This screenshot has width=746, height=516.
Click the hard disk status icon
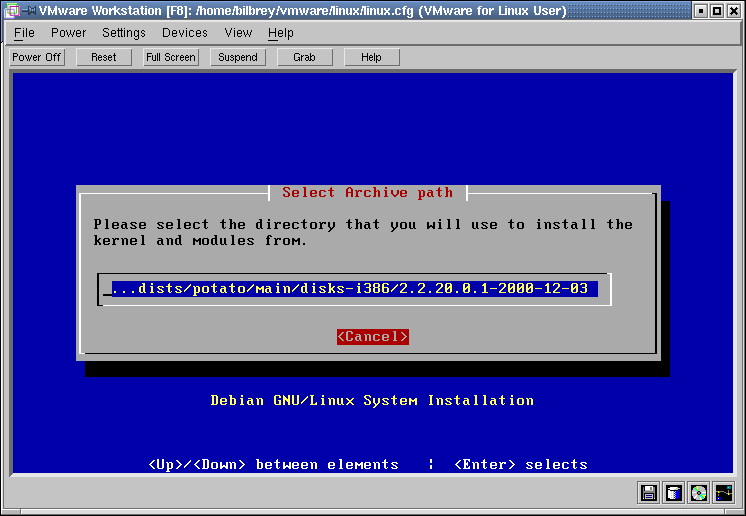pyautogui.click(x=674, y=492)
